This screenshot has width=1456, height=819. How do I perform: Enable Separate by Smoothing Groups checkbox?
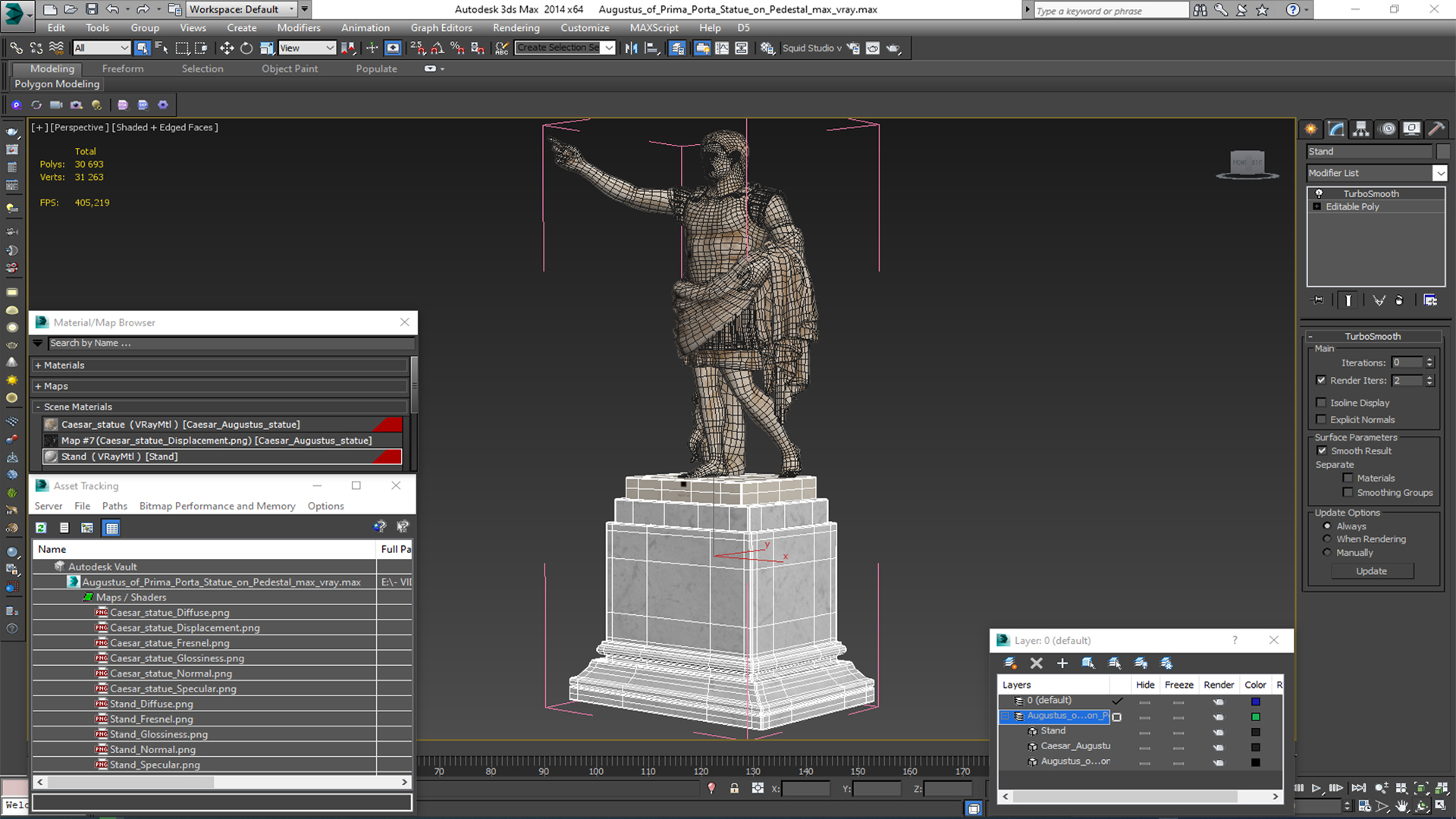coord(1348,492)
